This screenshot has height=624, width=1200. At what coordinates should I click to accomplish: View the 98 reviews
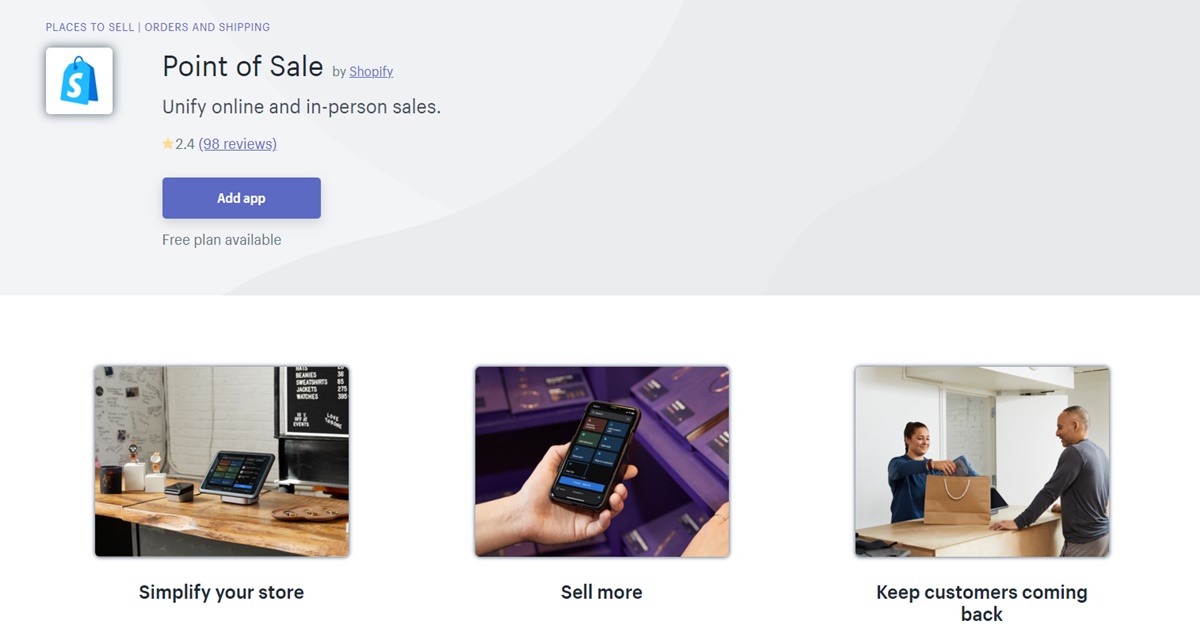click(238, 144)
